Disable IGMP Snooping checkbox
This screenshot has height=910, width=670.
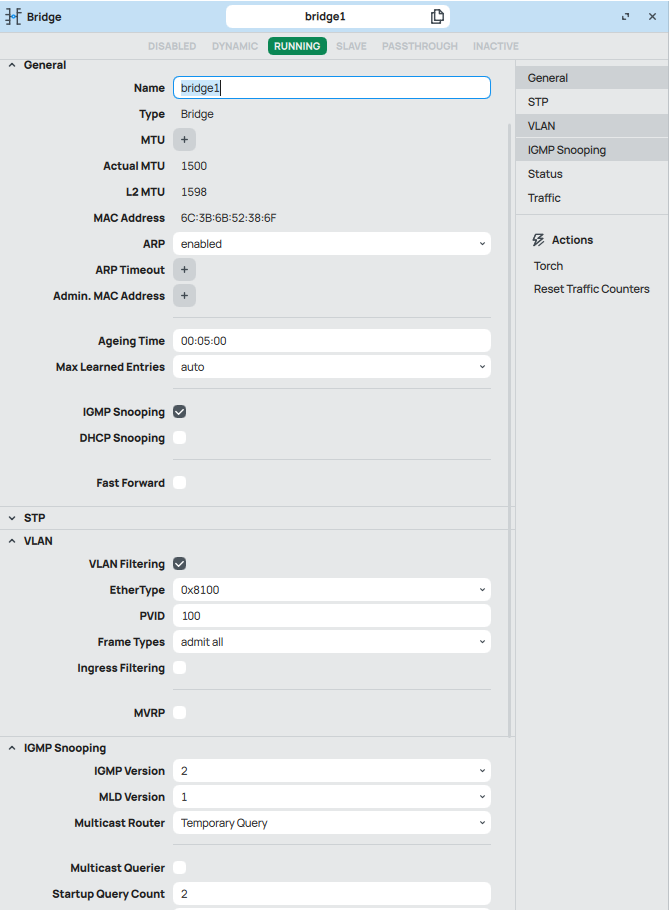180,412
